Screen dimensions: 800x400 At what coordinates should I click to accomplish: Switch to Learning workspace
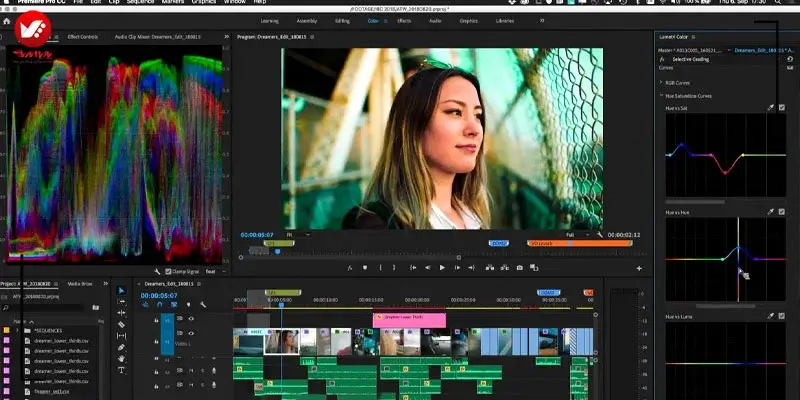[x=269, y=21]
